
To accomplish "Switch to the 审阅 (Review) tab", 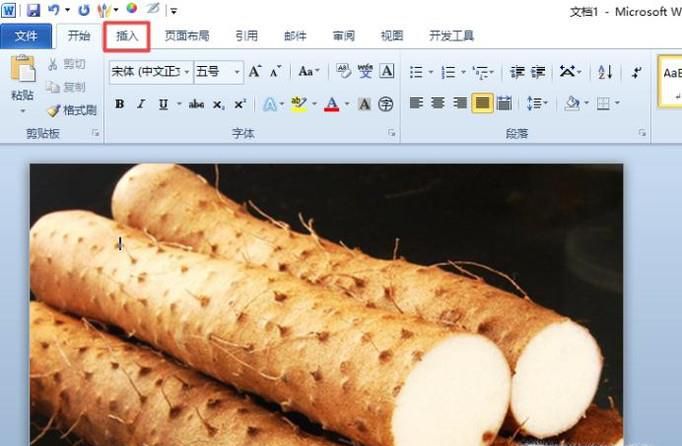I will point(344,36).
